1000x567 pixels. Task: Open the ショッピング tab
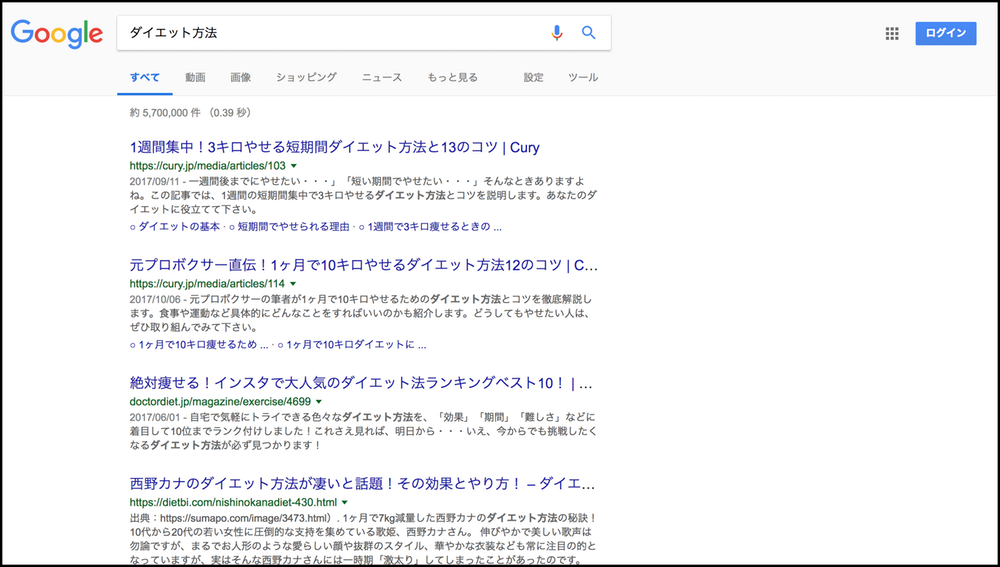(306, 77)
